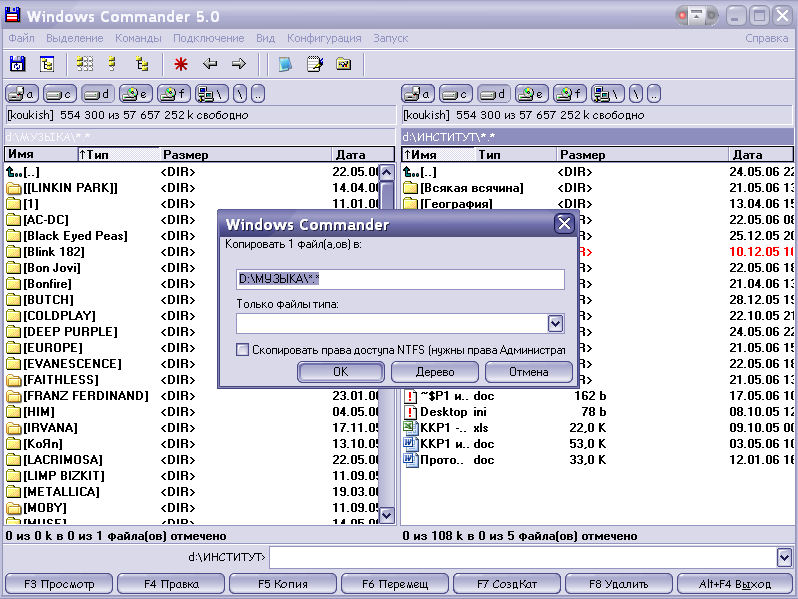Click the Отмена button to cancel copying
The image size is (798, 599).
click(528, 372)
